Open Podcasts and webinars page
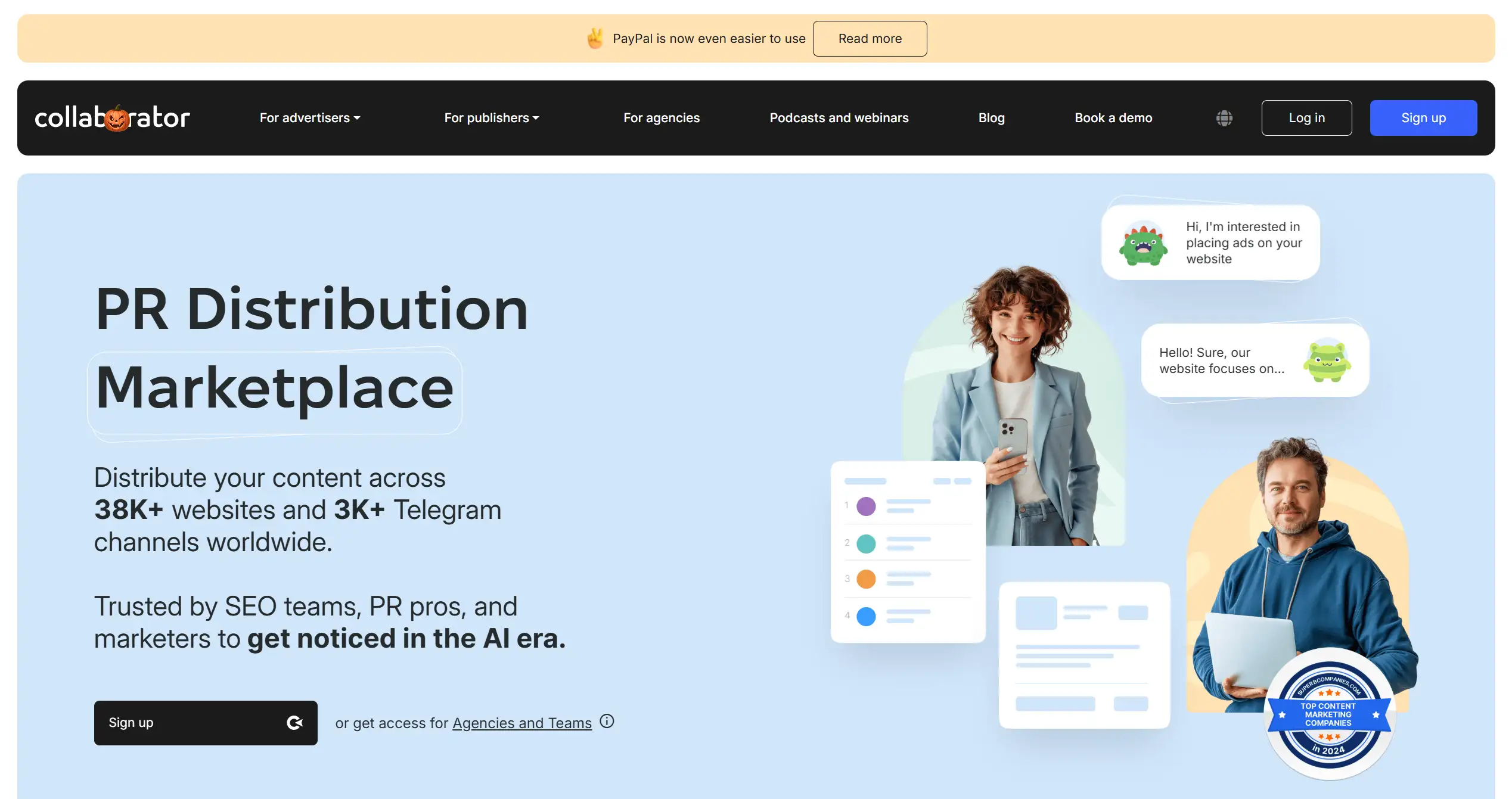Image resolution: width=1512 pixels, height=799 pixels. point(839,118)
